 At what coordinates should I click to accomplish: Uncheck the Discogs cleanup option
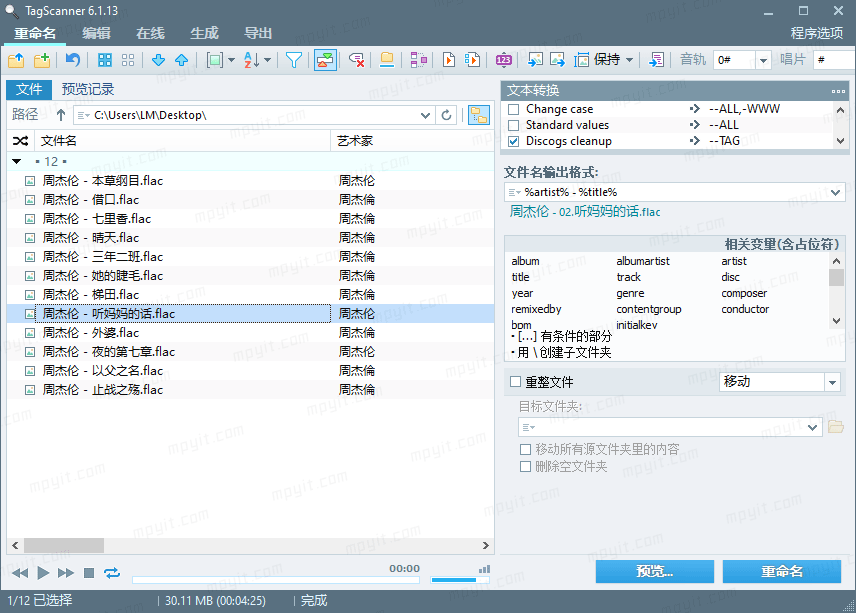click(x=513, y=141)
